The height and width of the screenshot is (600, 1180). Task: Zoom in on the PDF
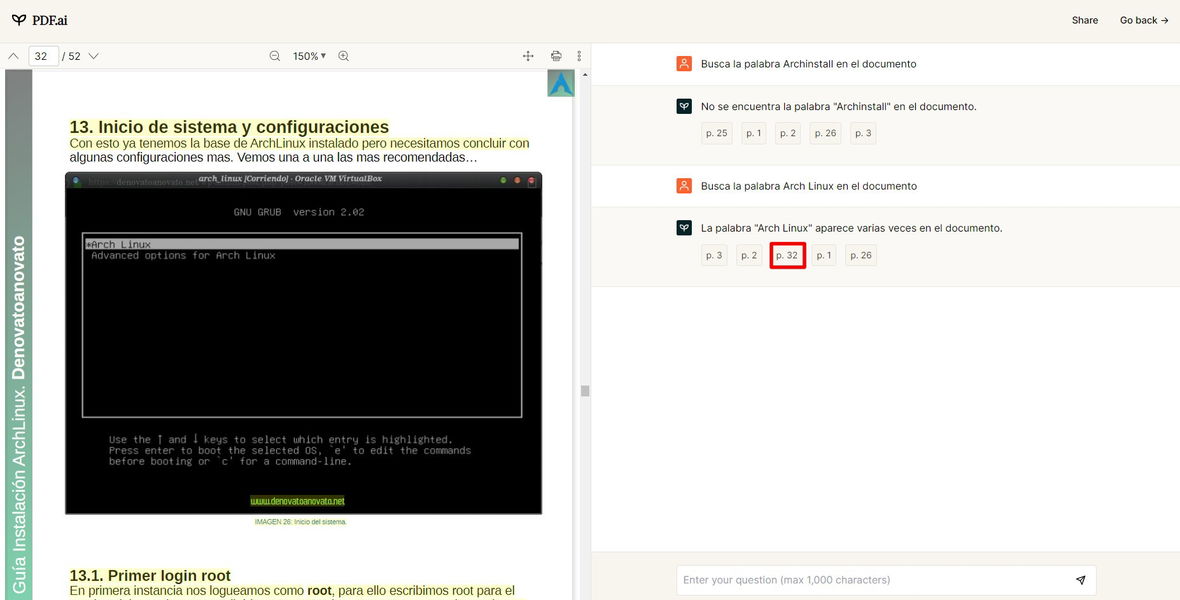(x=343, y=56)
